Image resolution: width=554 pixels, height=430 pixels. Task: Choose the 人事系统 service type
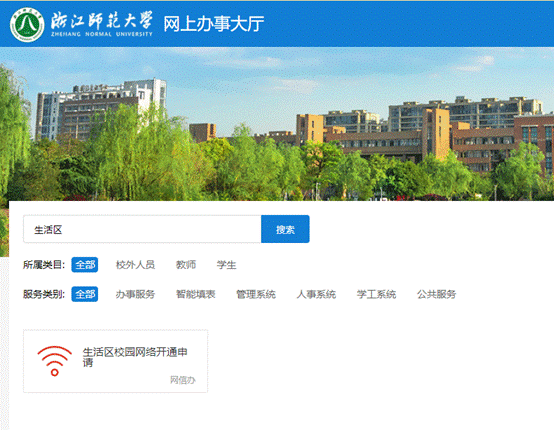[x=316, y=294]
